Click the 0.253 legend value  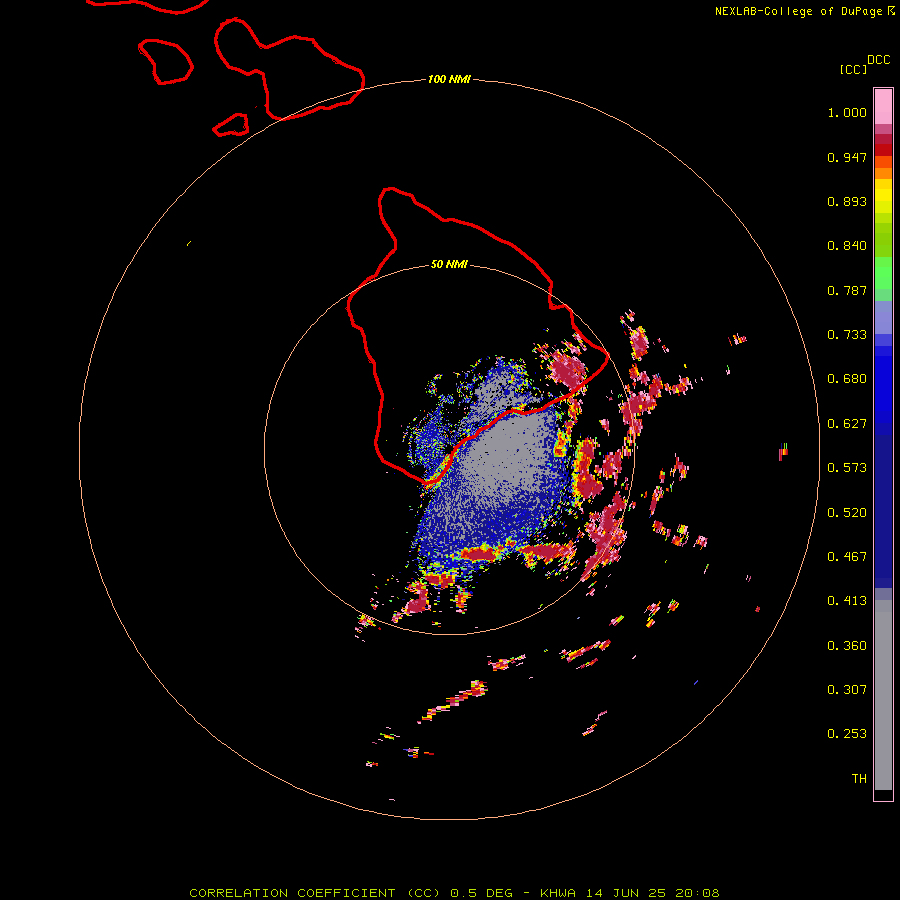847,734
